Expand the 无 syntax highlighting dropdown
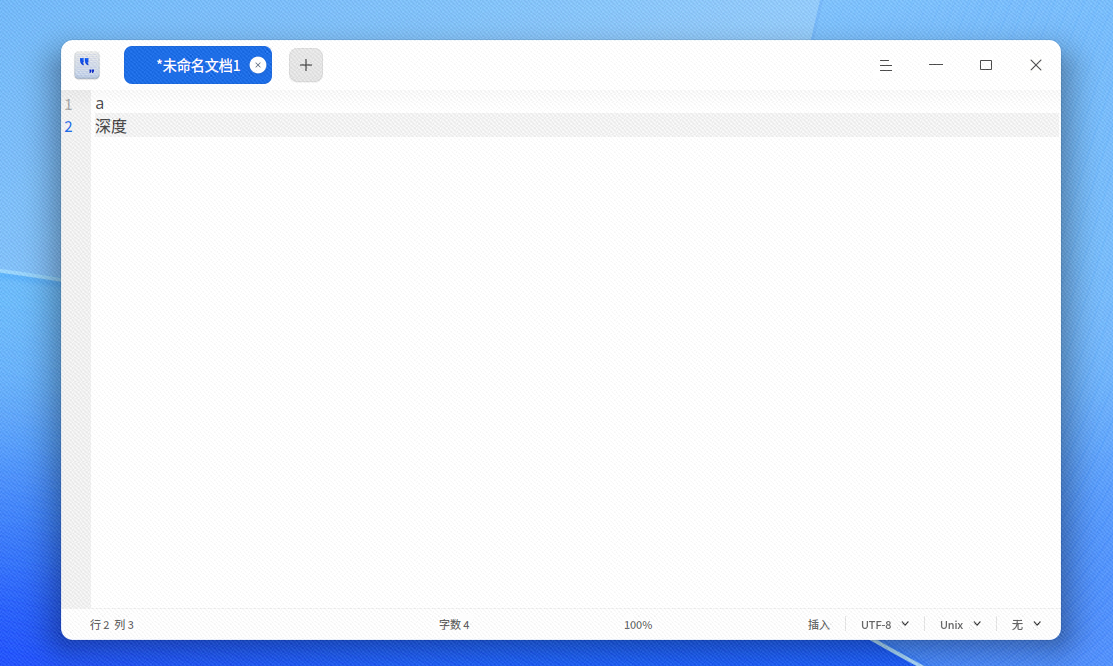 coord(1026,625)
